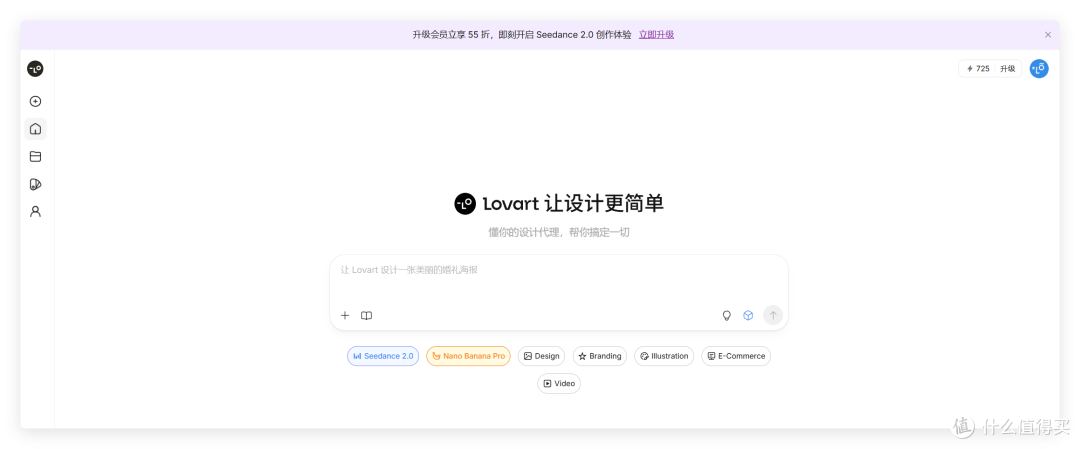Open the book library icon in prompt box
This screenshot has width=1080, height=449.
(366, 315)
